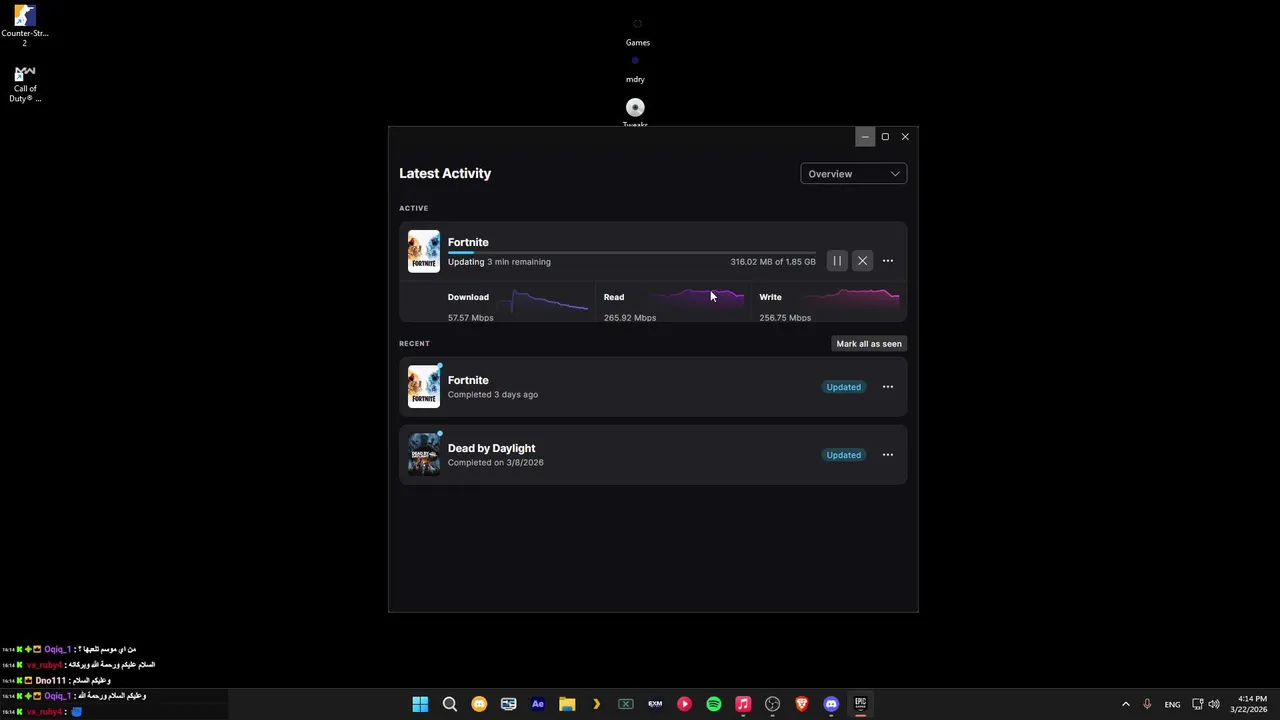
Task: Select the mdry desktop icon
Action: (635, 69)
